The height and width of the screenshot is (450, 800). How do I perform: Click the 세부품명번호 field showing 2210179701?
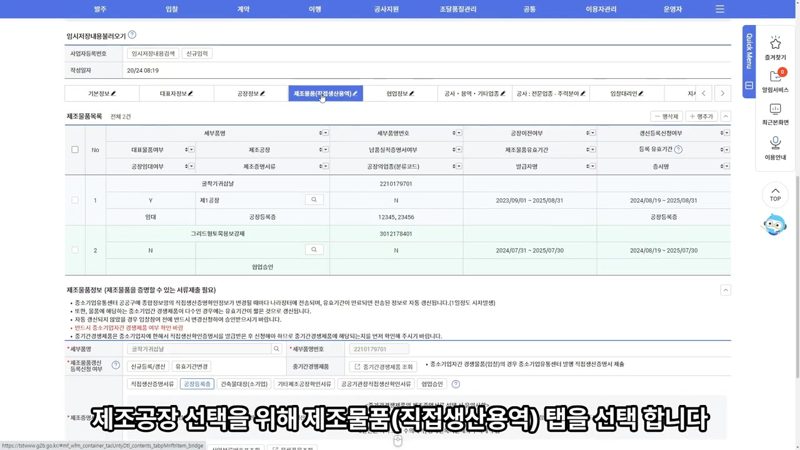coord(379,349)
